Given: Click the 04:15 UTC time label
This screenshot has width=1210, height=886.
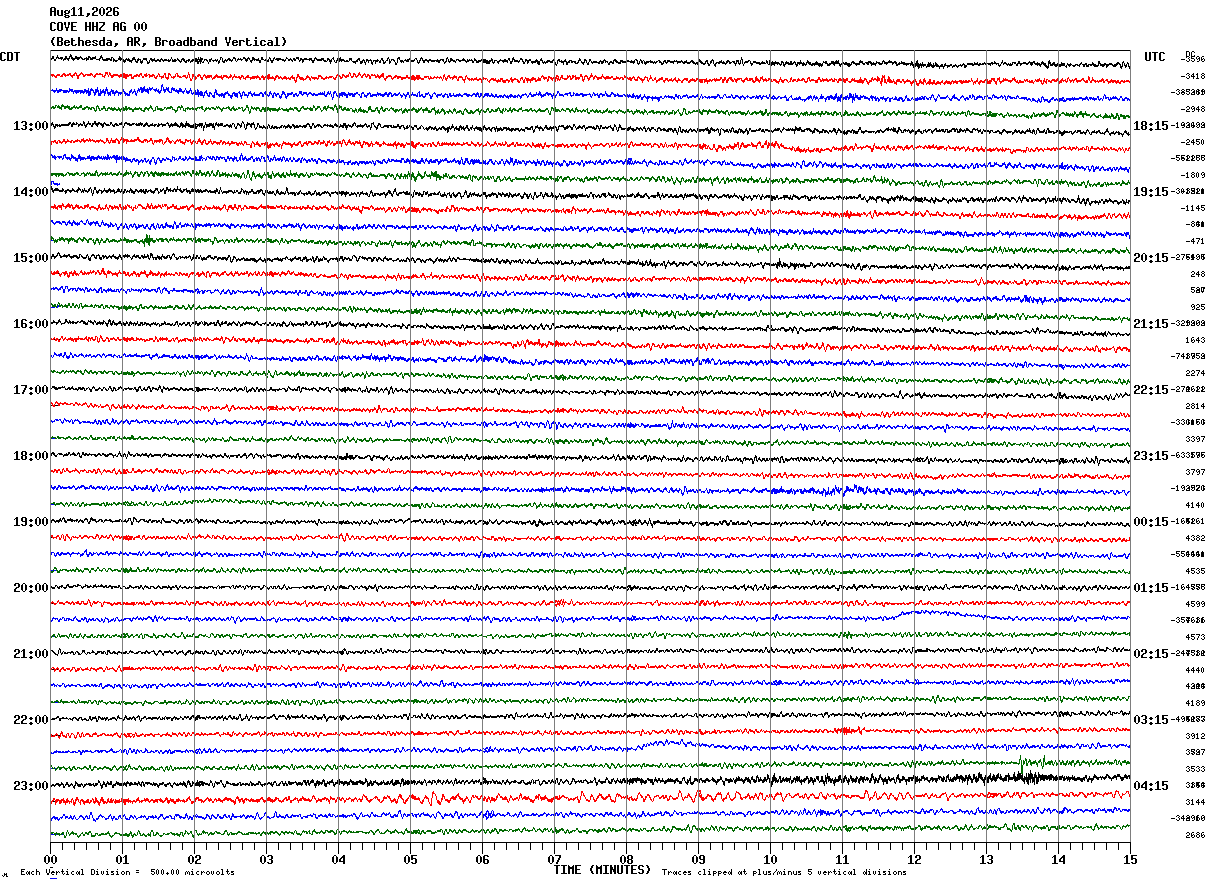Looking at the screenshot, I should coord(1151,786).
